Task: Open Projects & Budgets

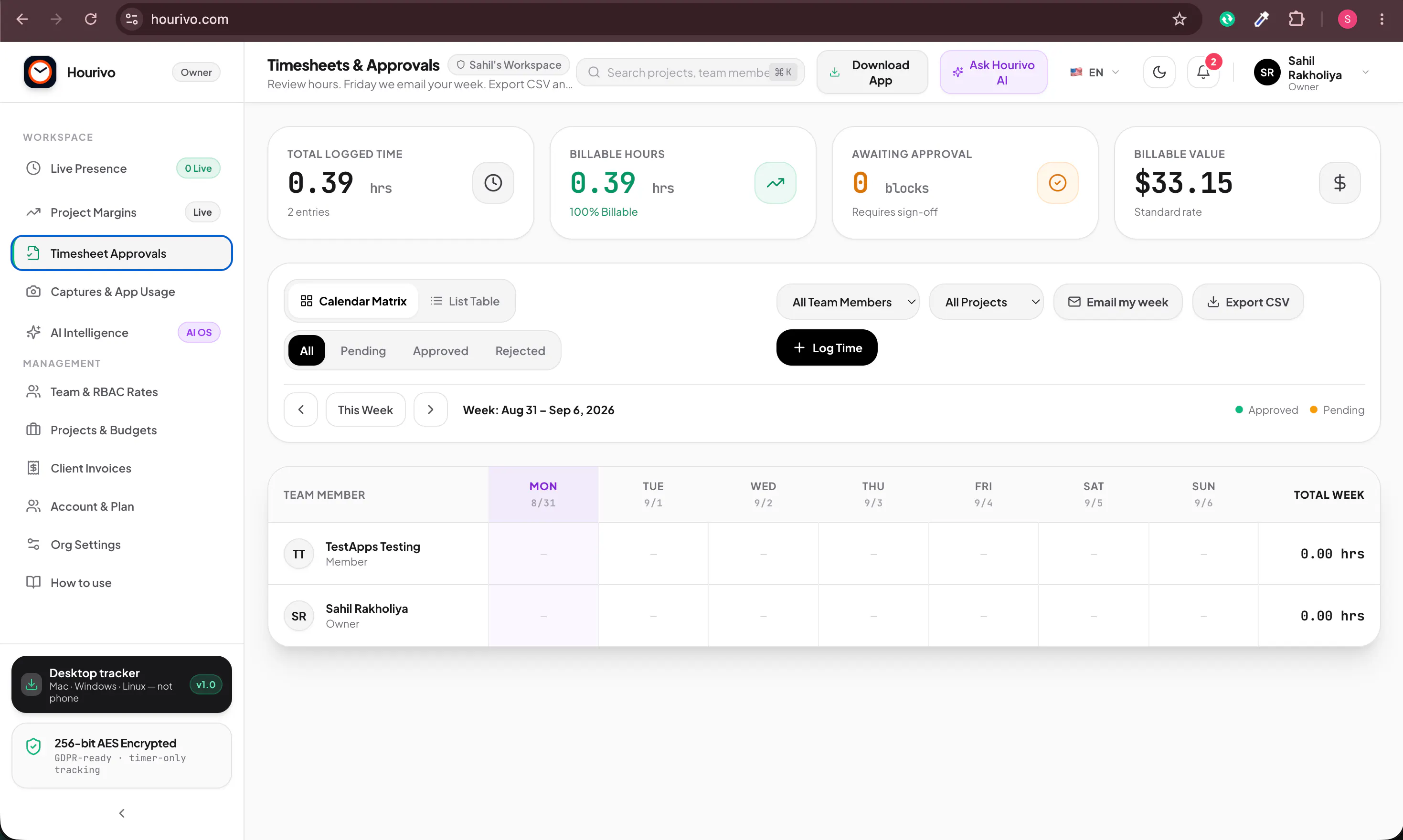Action: click(122, 430)
